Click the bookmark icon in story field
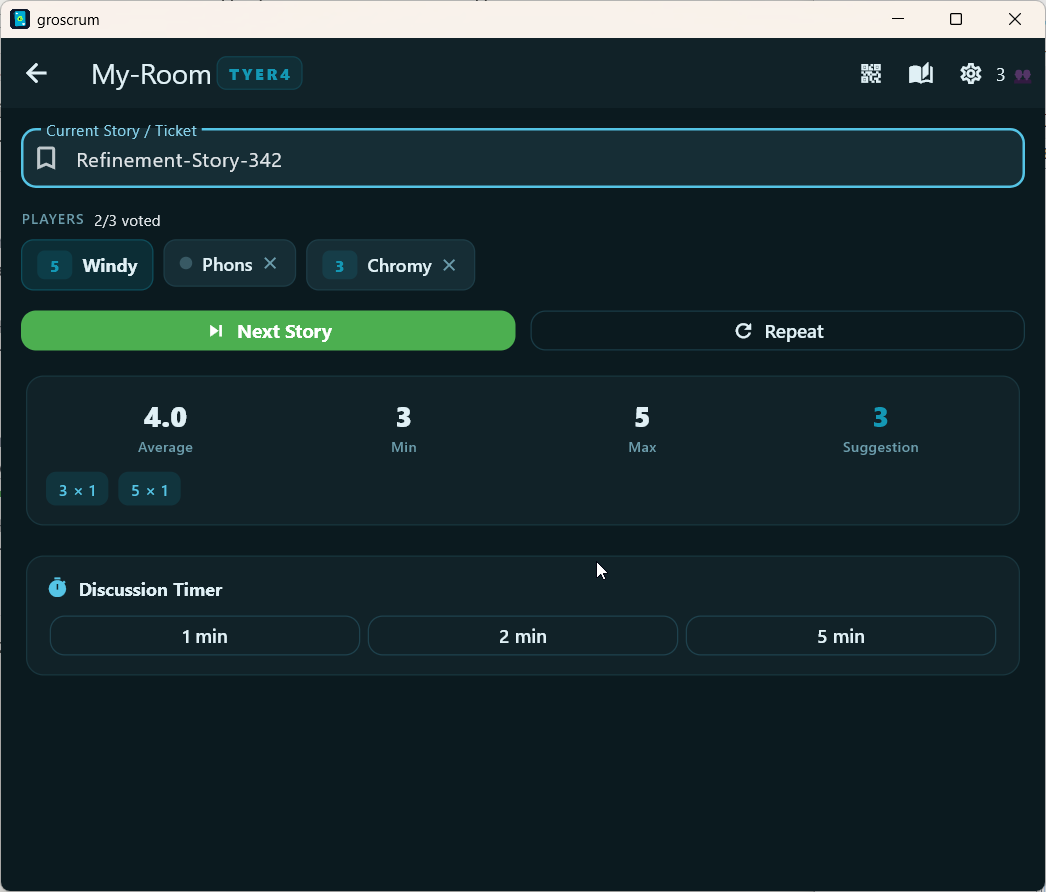1046x892 pixels. point(46,159)
